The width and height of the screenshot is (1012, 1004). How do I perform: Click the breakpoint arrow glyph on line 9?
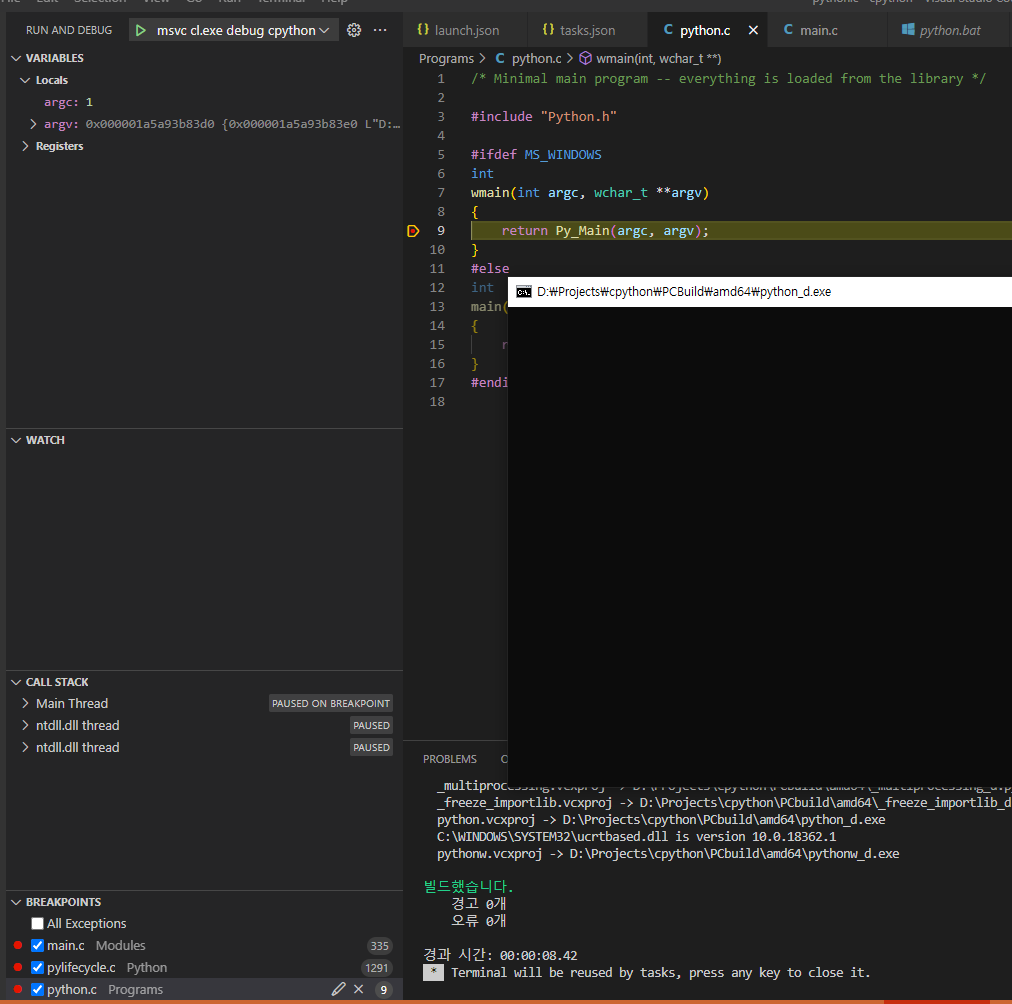tap(413, 231)
